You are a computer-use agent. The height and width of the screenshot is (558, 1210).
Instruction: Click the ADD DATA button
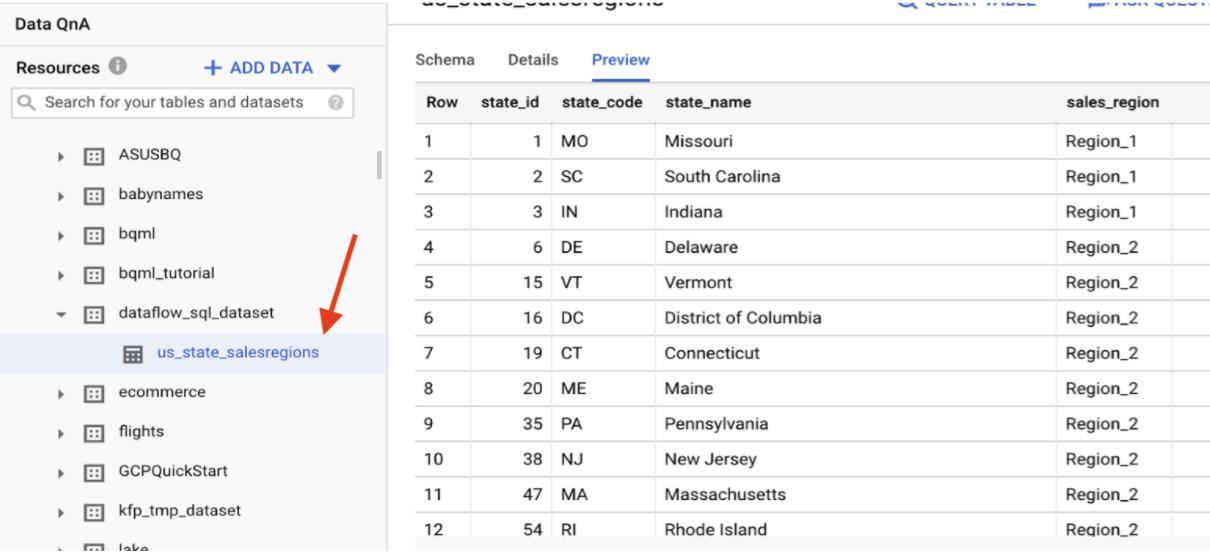(x=259, y=68)
